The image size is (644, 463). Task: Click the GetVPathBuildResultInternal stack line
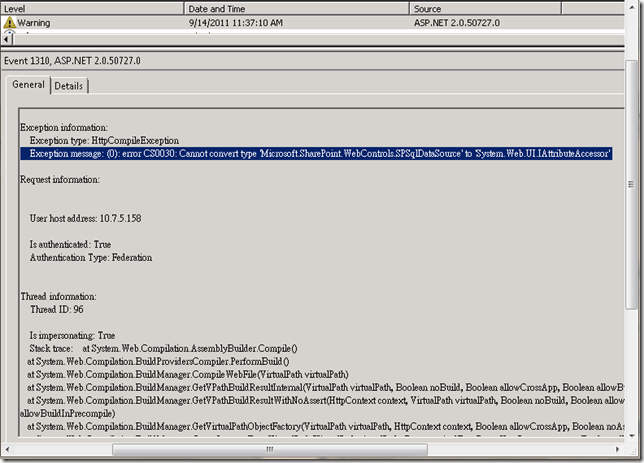pyautogui.click(x=326, y=387)
